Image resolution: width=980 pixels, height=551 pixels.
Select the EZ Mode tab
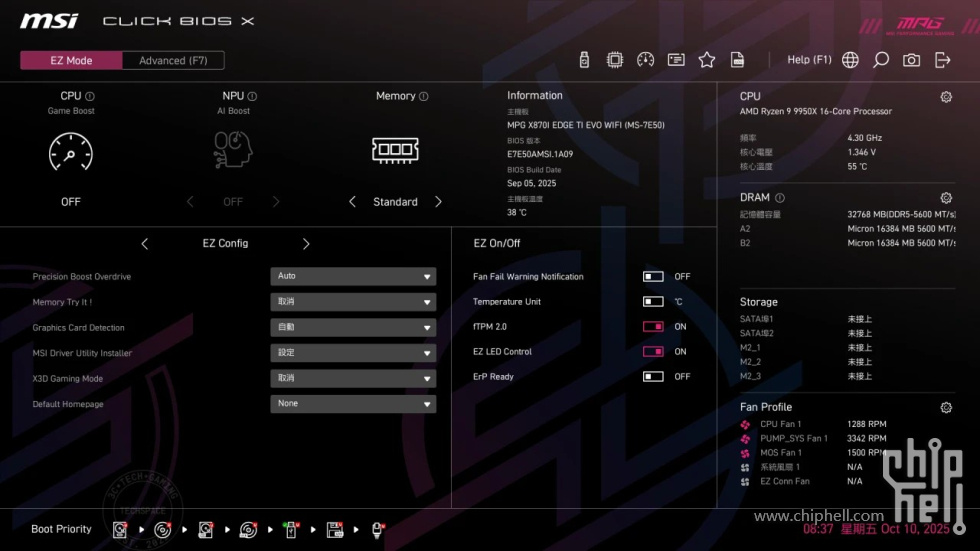(x=71, y=61)
